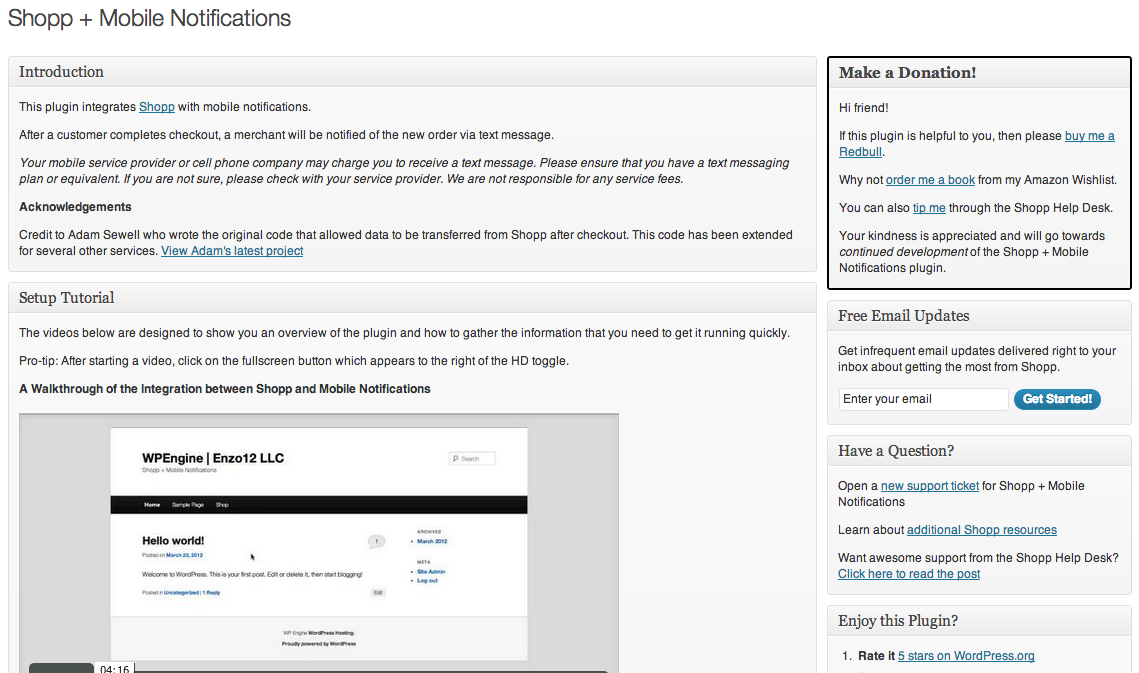Click the Setup Tutorial panel header
This screenshot has height=673, width=1139.
(412, 298)
